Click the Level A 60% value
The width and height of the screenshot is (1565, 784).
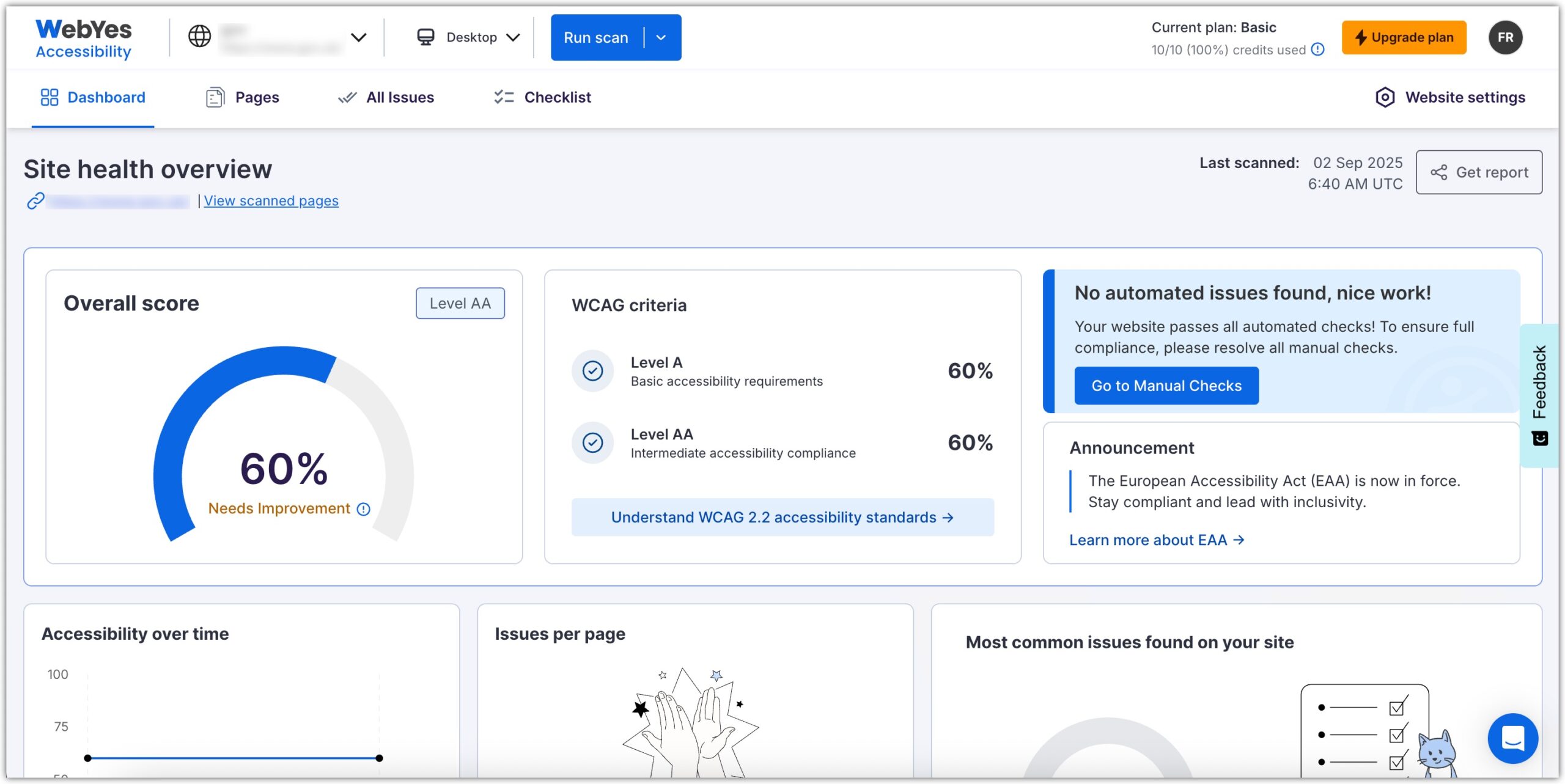tap(970, 371)
